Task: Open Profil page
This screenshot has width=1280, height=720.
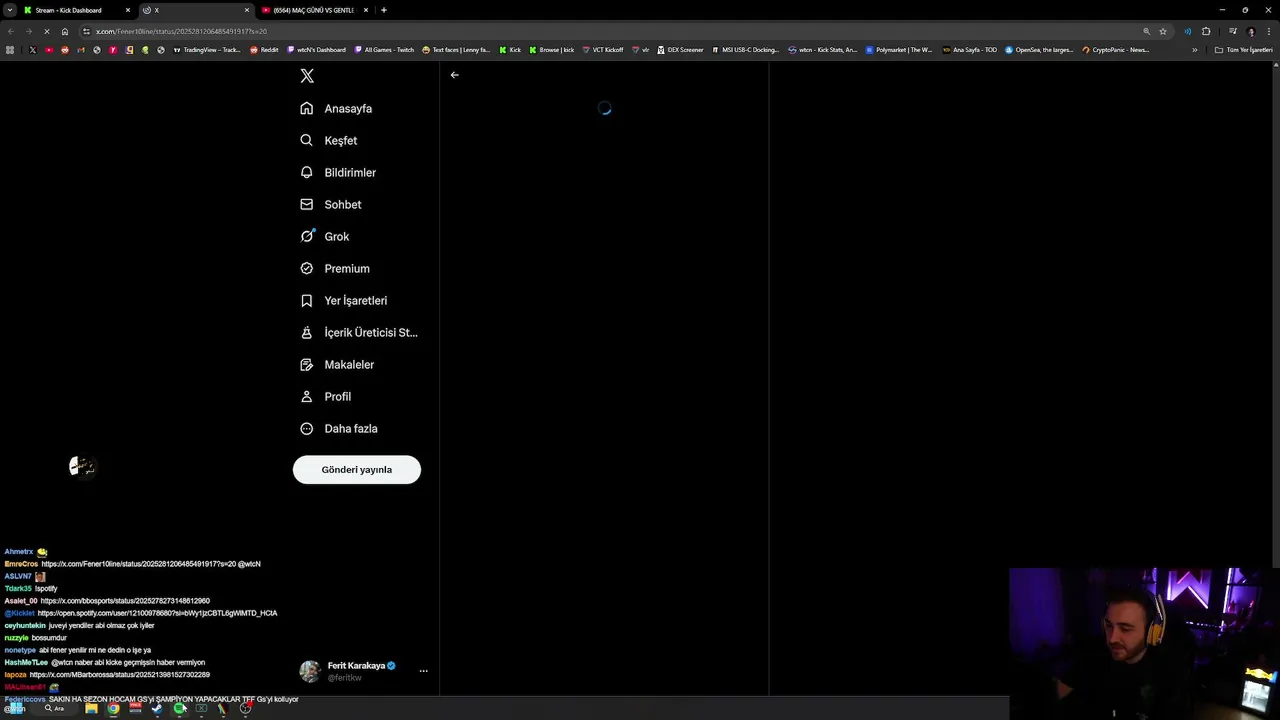Action: tap(325, 396)
